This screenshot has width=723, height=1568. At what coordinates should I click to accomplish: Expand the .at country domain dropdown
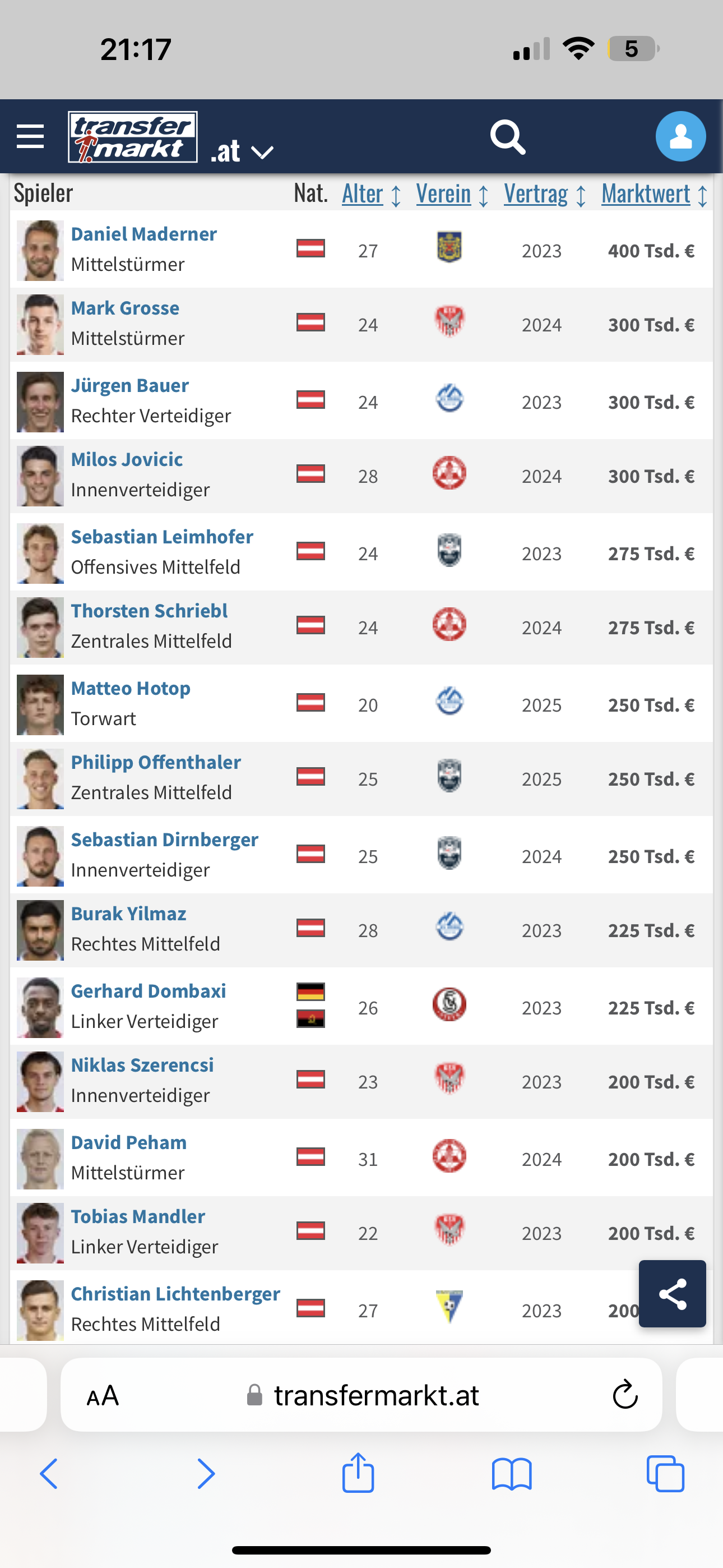click(x=242, y=151)
